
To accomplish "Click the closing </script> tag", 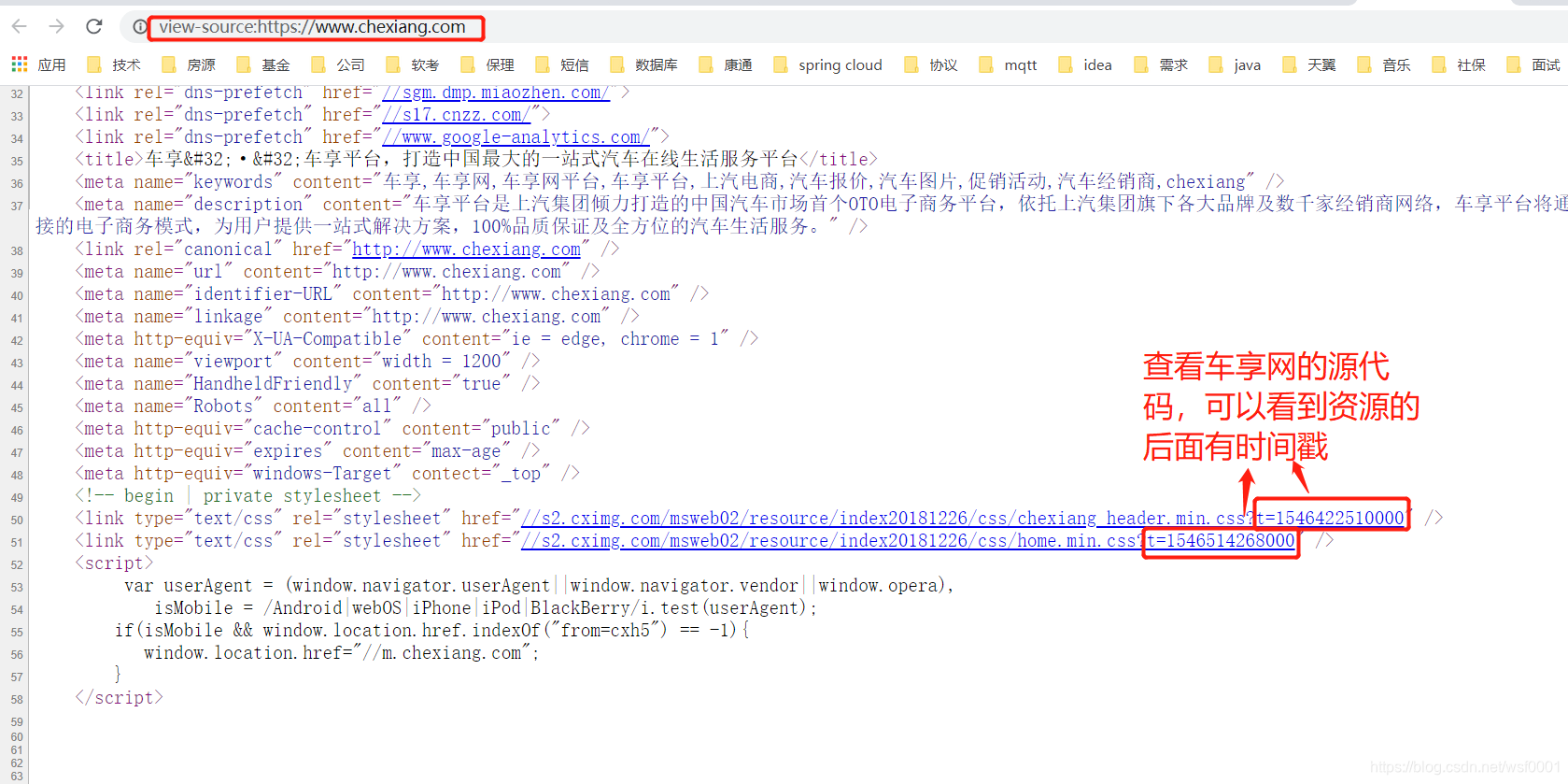I will point(119,697).
